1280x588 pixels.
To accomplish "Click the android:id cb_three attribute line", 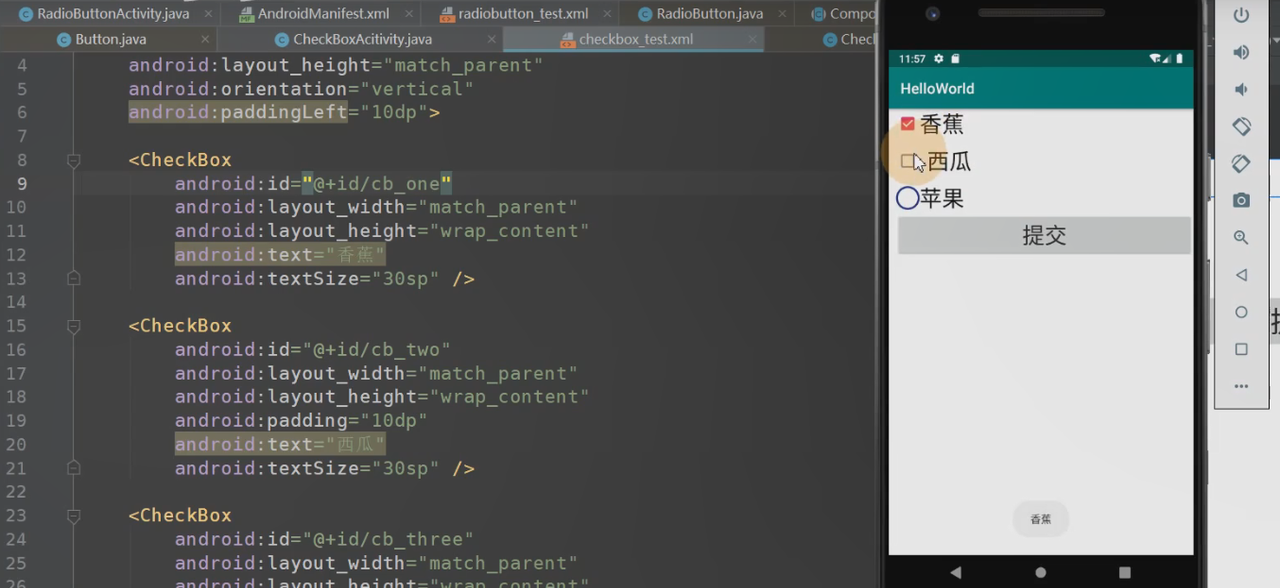I will (x=325, y=539).
